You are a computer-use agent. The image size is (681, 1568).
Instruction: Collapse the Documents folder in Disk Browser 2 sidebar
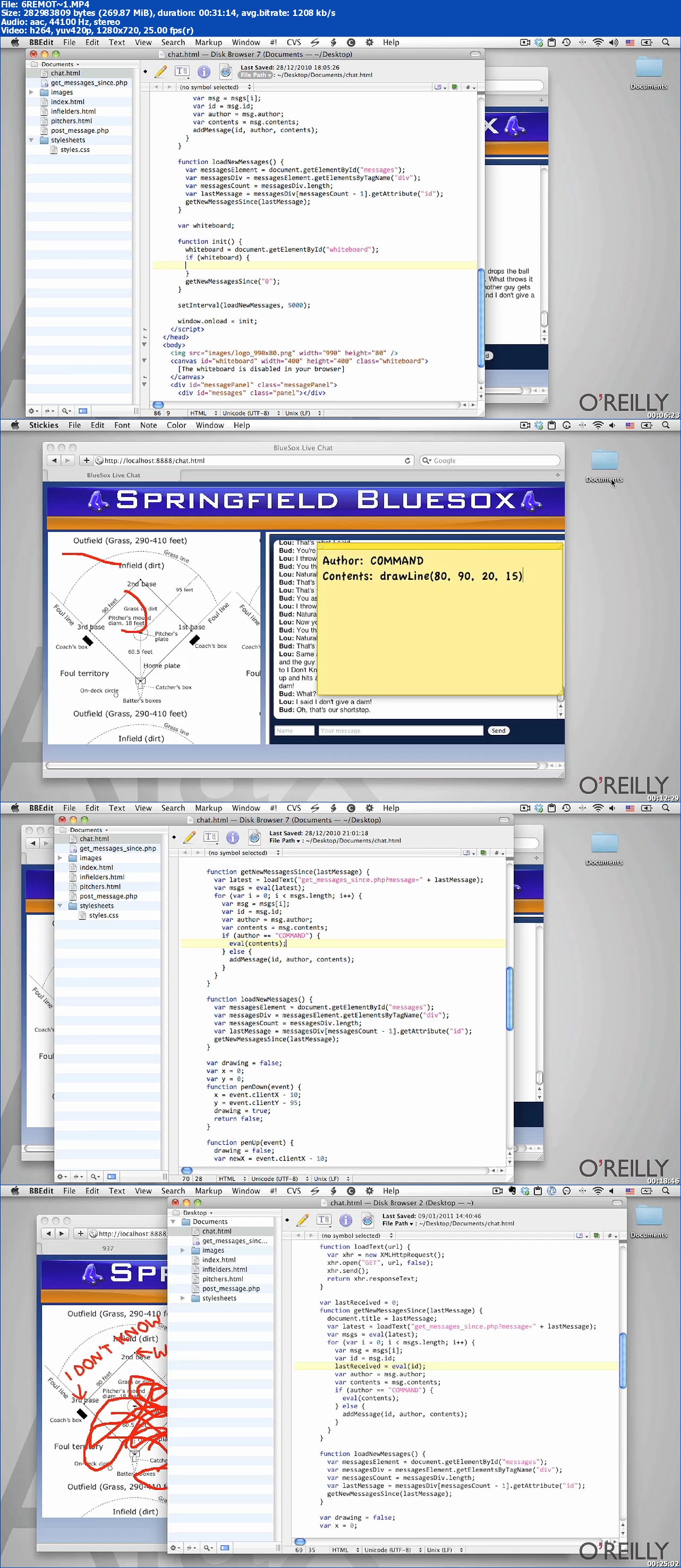(173, 1222)
